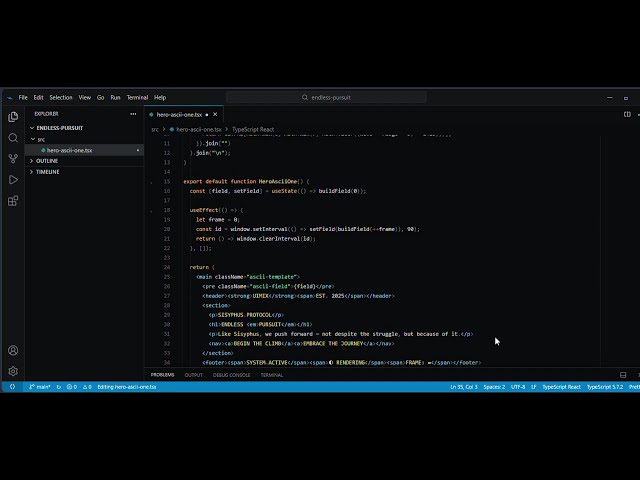Image resolution: width=640 pixels, height=480 pixels.
Task: Click 'BEGIN THE CLIMB' text in line 32
Action: [x=257, y=344]
